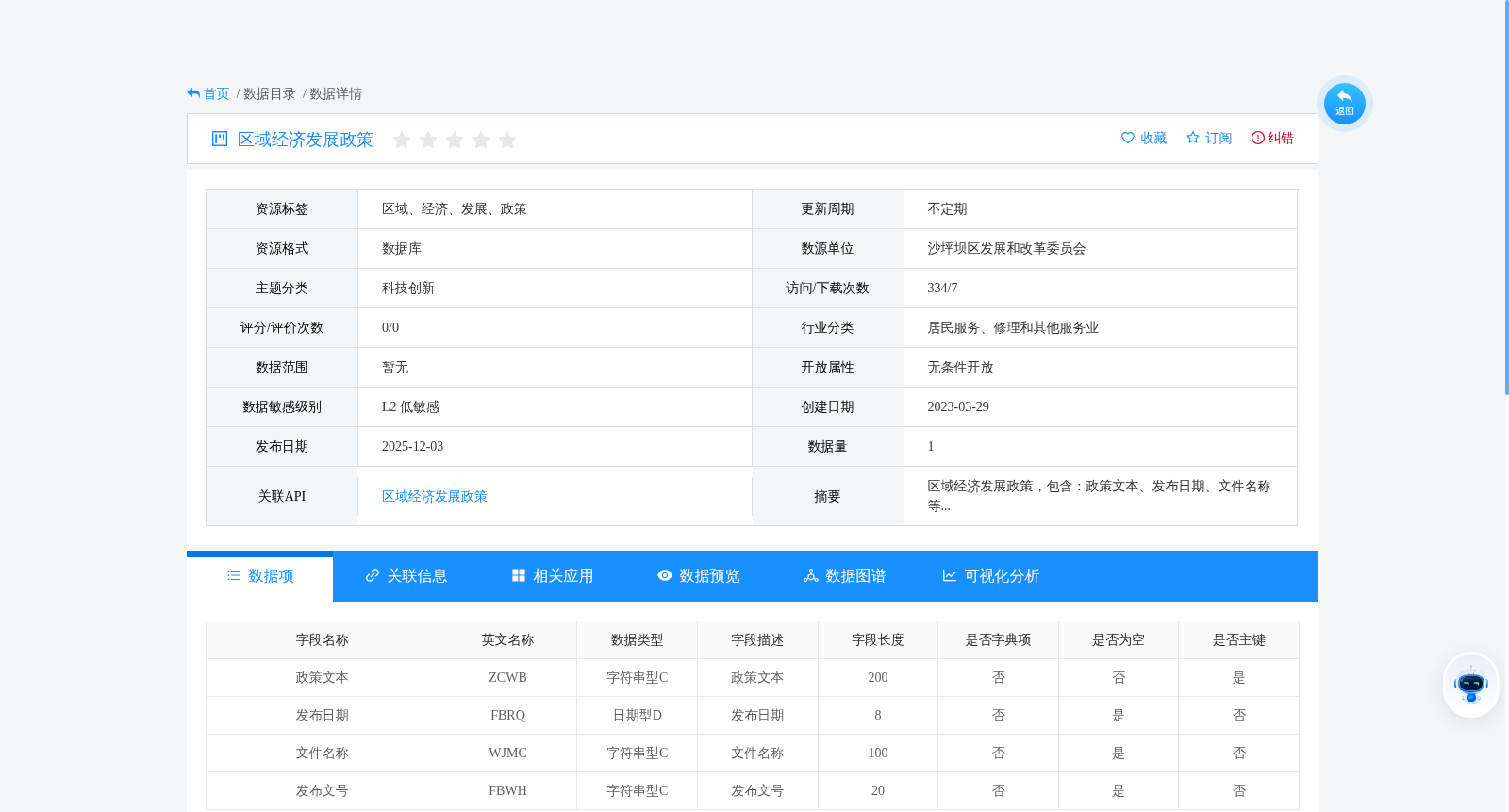Click the field length 200 cell
Image resolution: width=1509 pixels, height=812 pixels.
(878, 678)
